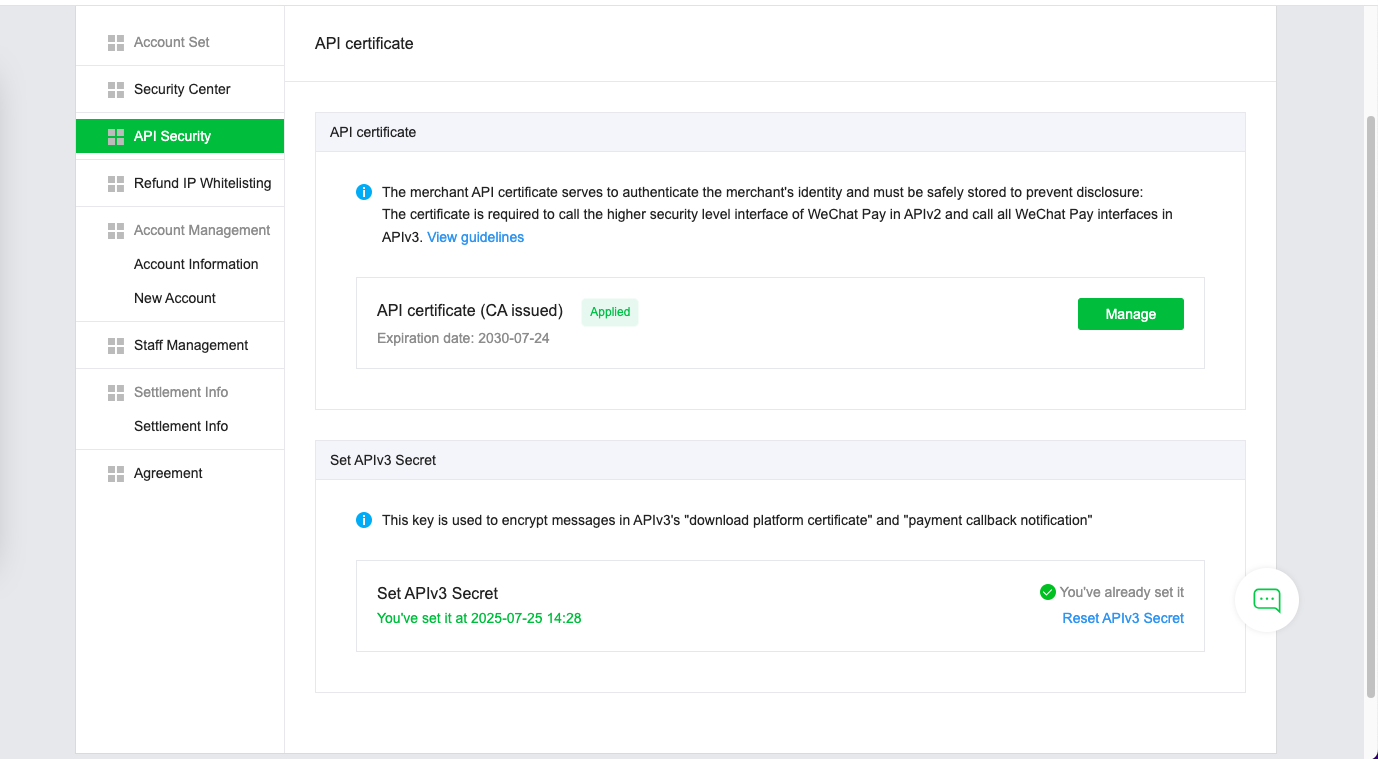Click the grid icon next to Security Center
1378x759 pixels.
coord(115,89)
